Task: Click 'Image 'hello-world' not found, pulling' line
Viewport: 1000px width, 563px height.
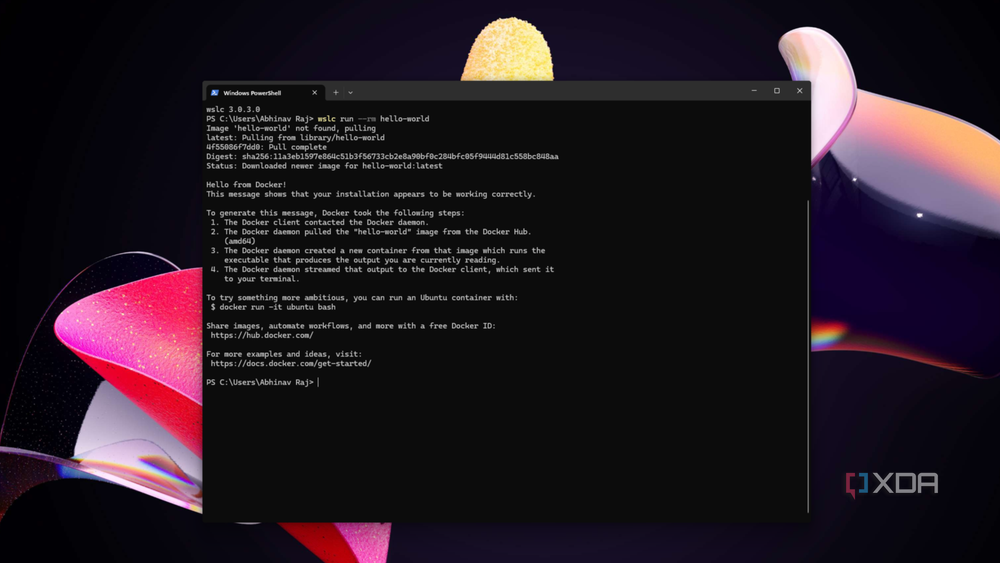Action: 291,128
